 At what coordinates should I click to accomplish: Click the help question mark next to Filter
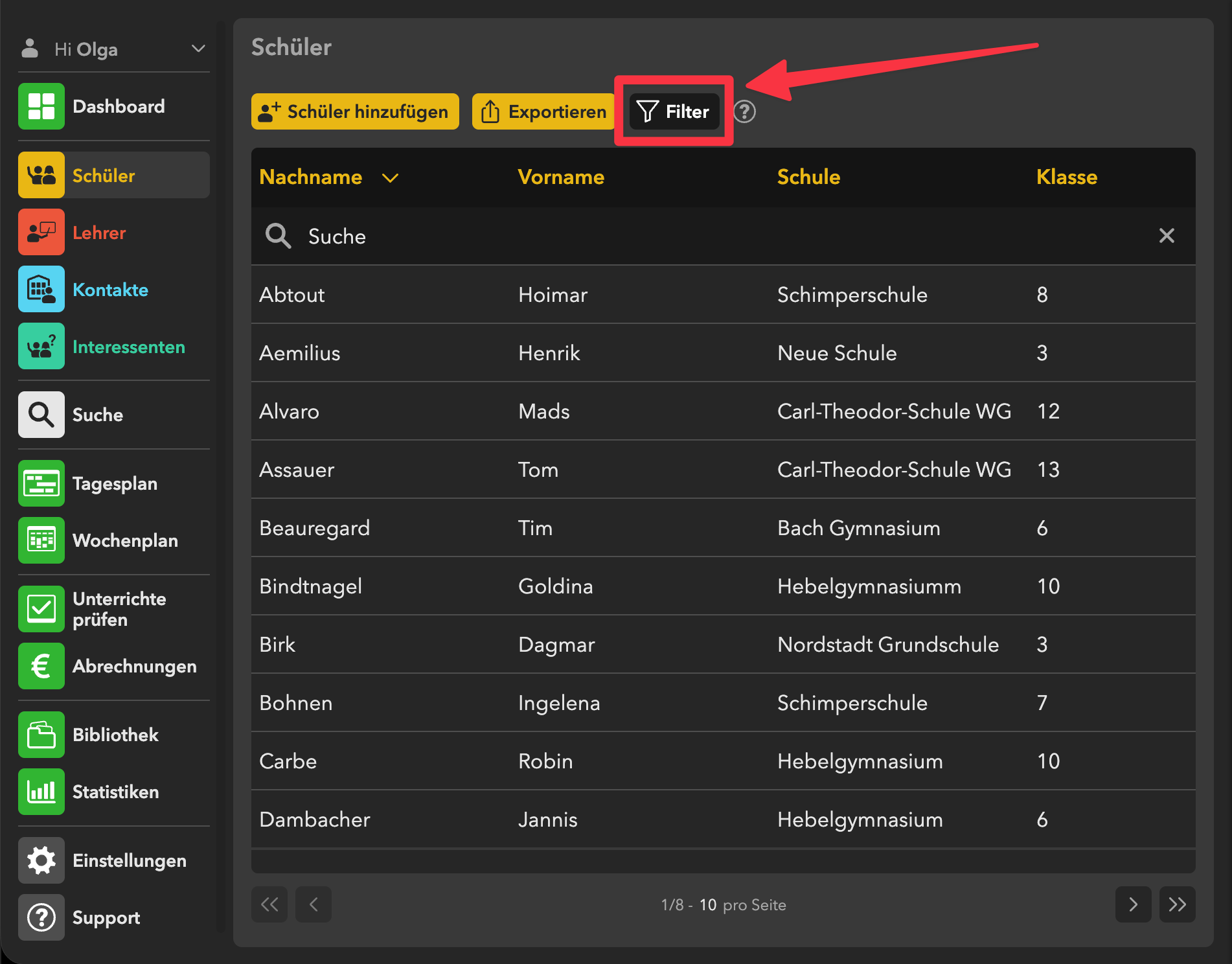pyautogui.click(x=744, y=112)
